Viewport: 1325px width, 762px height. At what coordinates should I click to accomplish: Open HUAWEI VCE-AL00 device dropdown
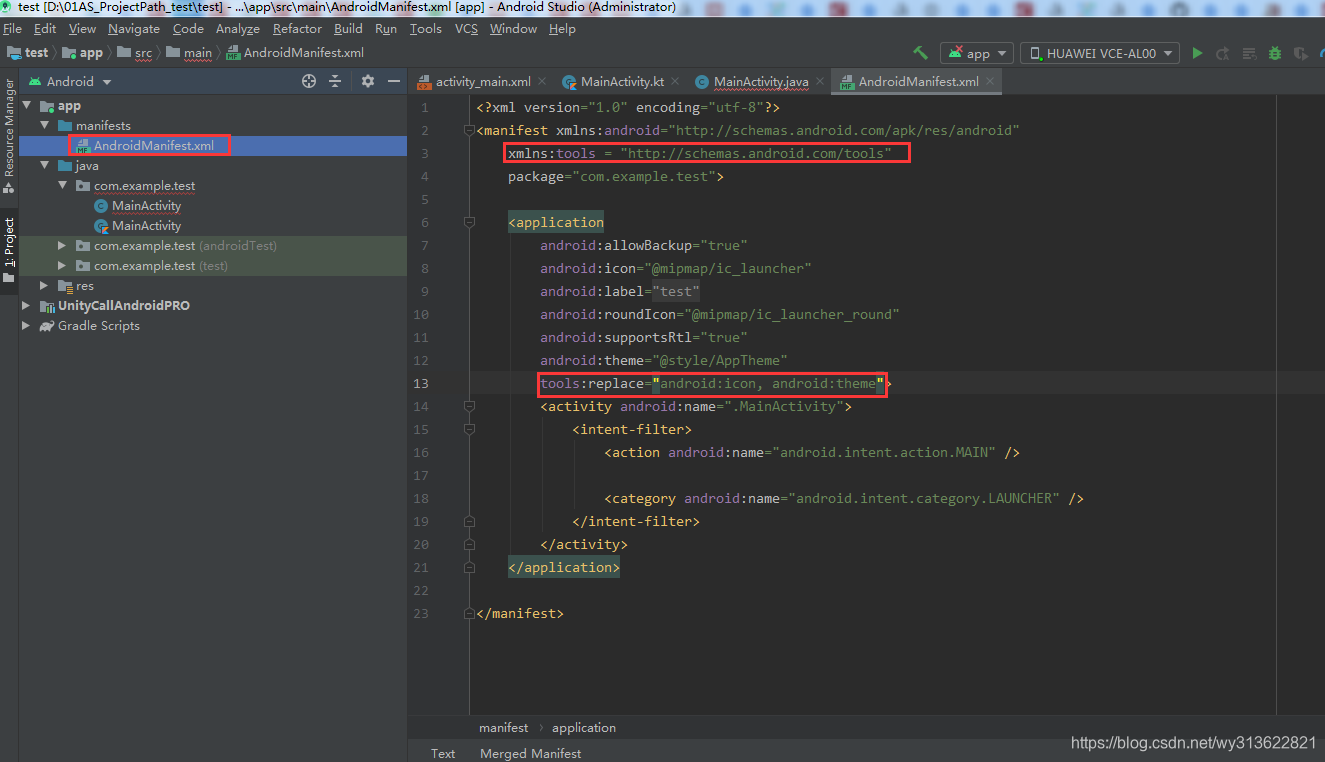point(1100,53)
